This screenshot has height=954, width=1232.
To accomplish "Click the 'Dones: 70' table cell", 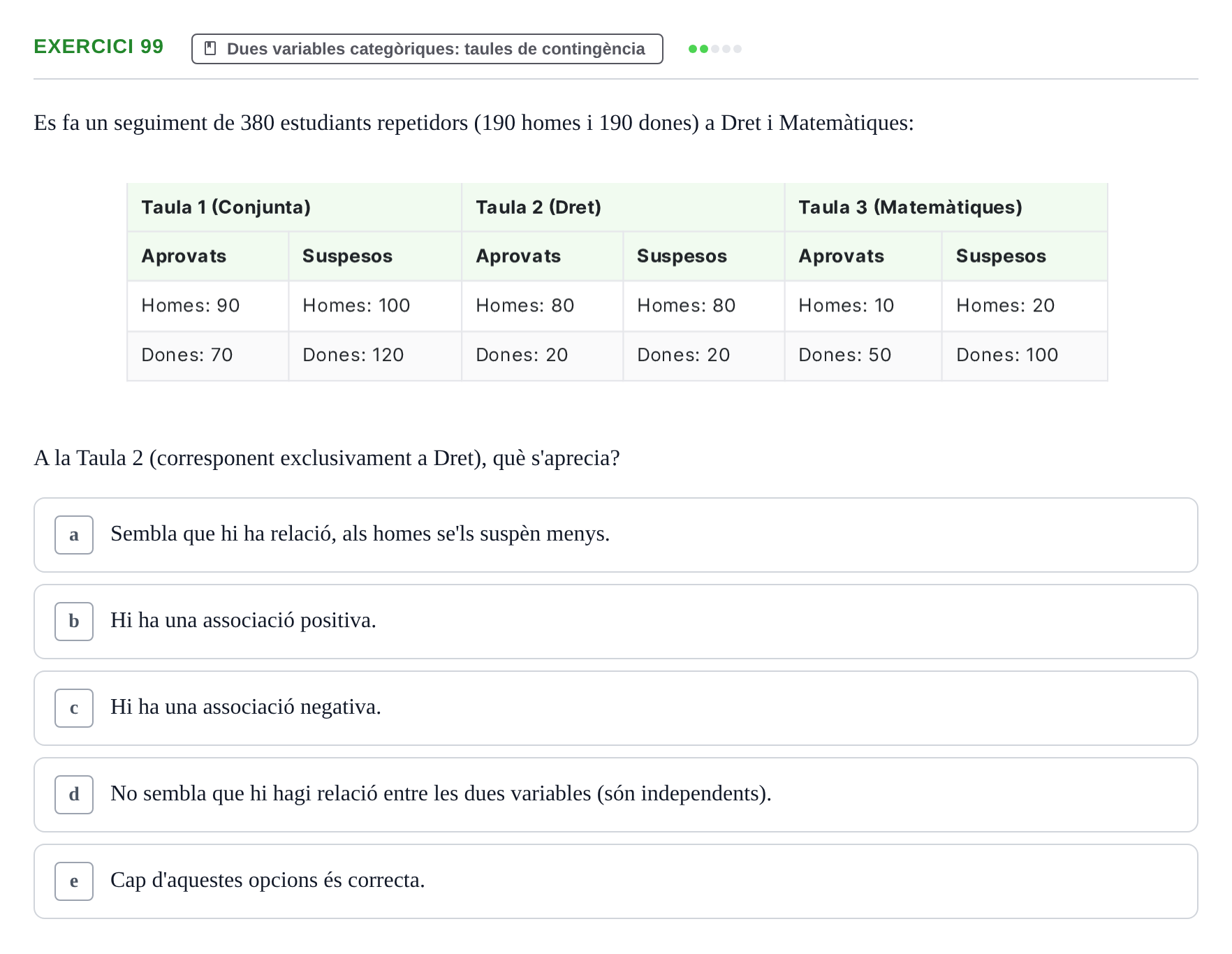I will click(x=208, y=355).
